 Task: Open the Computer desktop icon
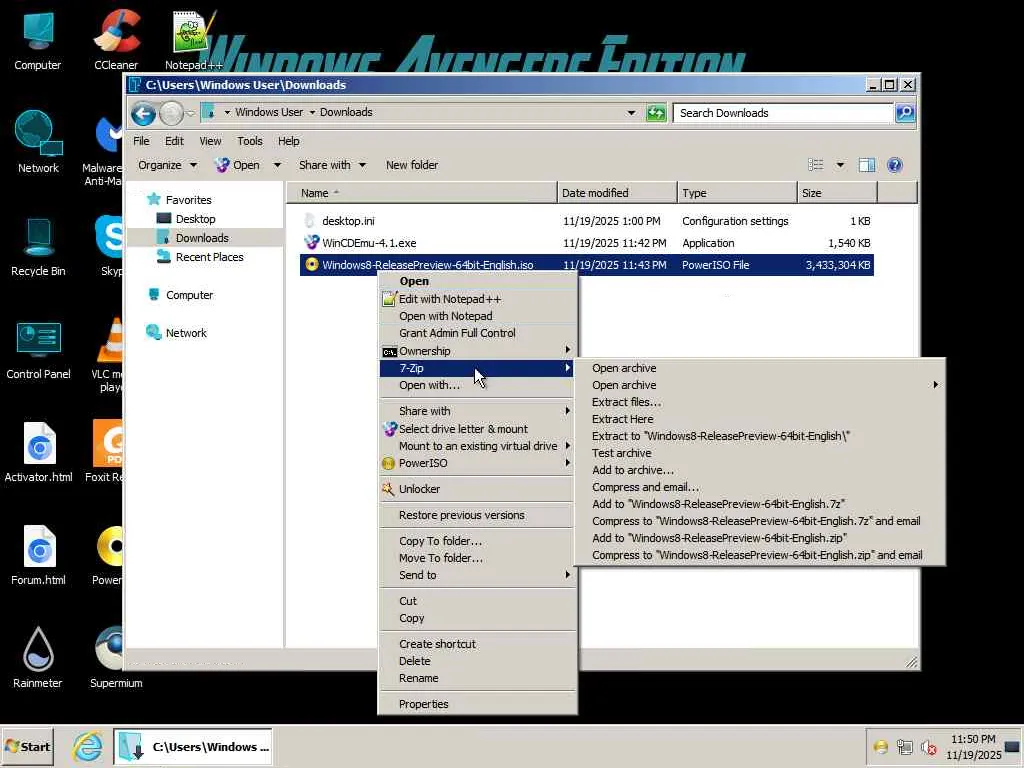click(x=37, y=39)
